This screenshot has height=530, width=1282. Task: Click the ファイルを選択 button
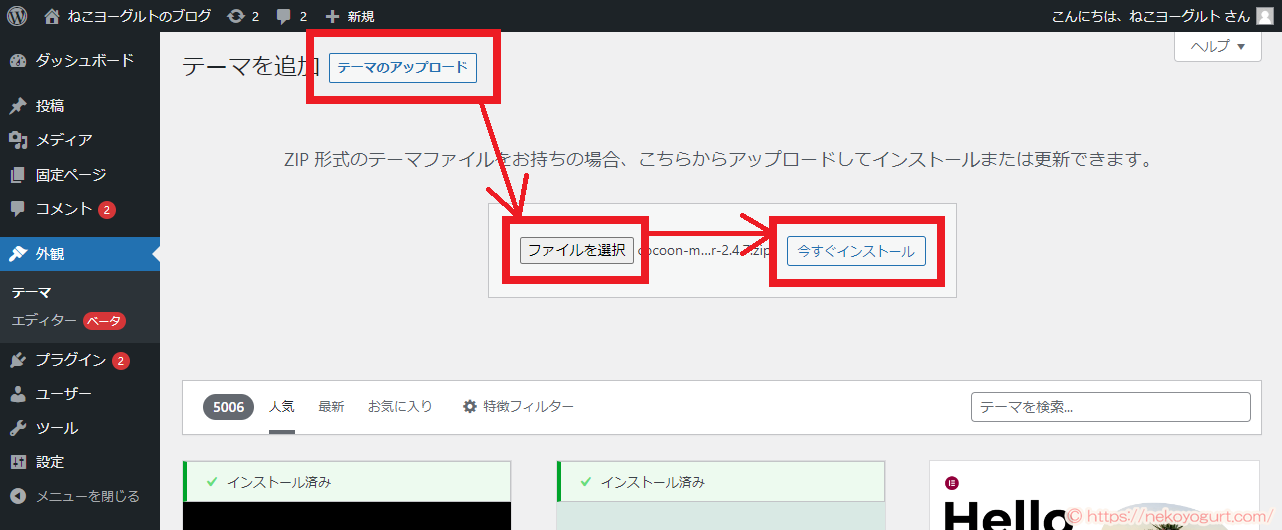click(576, 251)
